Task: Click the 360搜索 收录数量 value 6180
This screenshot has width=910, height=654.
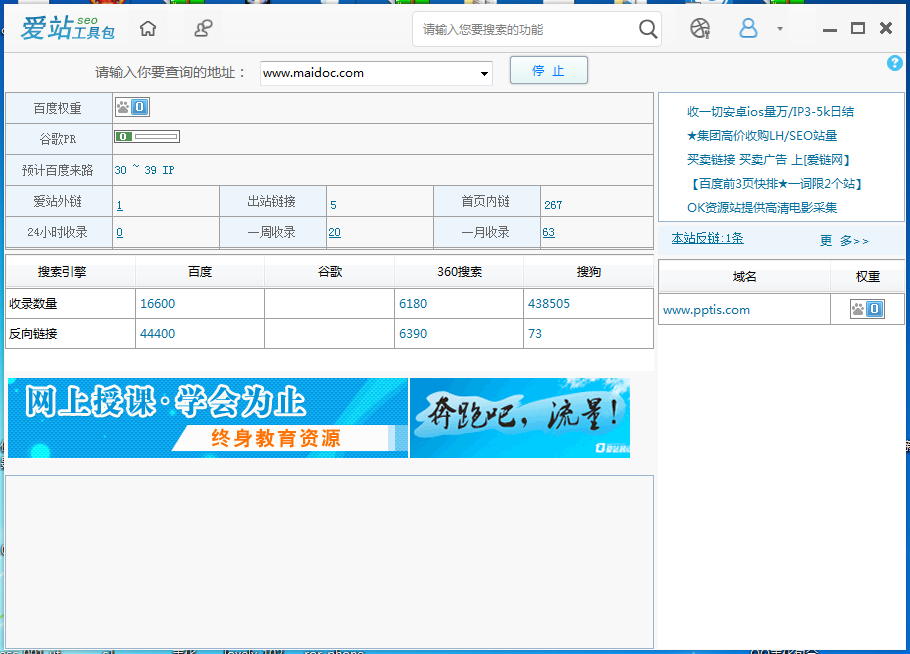Action: 413,303
